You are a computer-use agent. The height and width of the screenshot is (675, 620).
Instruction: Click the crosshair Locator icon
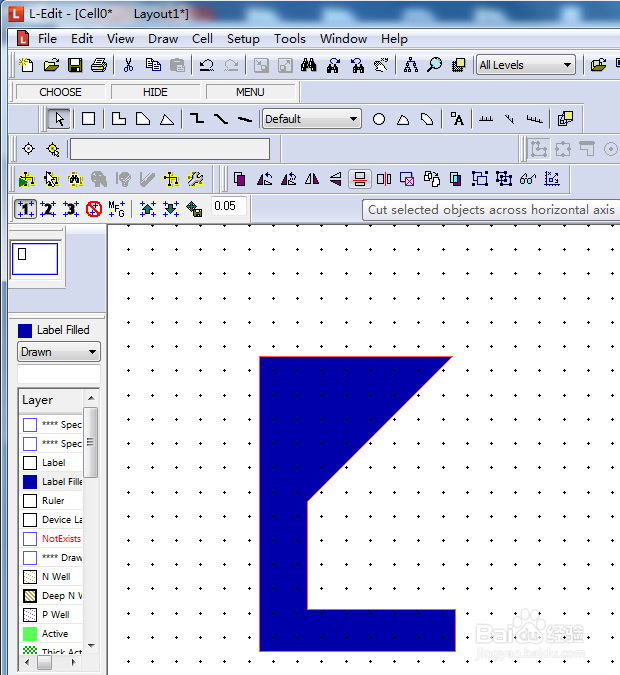pos(28,149)
